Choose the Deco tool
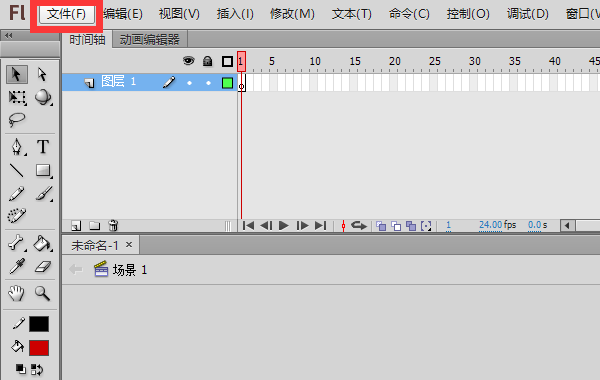Screen dimensions: 600x380 pyautogui.click(x=17, y=215)
